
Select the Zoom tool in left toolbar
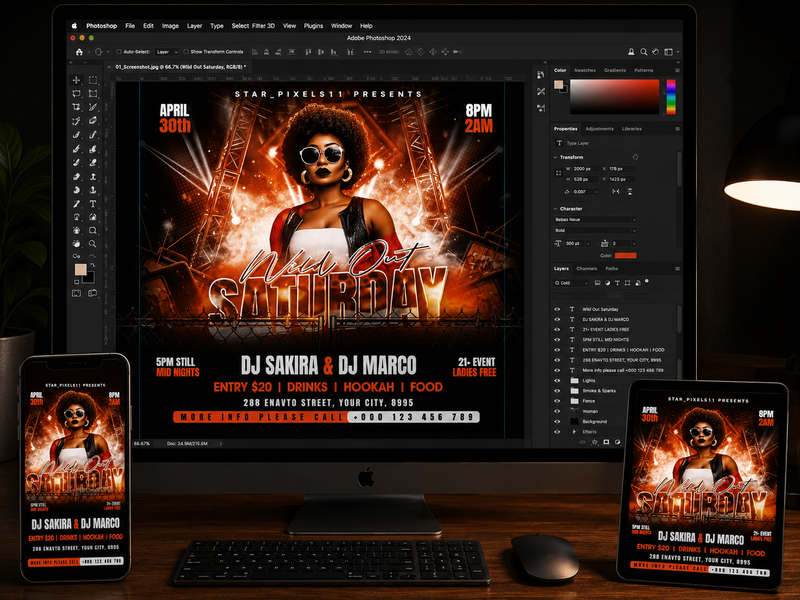pos(93,244)
